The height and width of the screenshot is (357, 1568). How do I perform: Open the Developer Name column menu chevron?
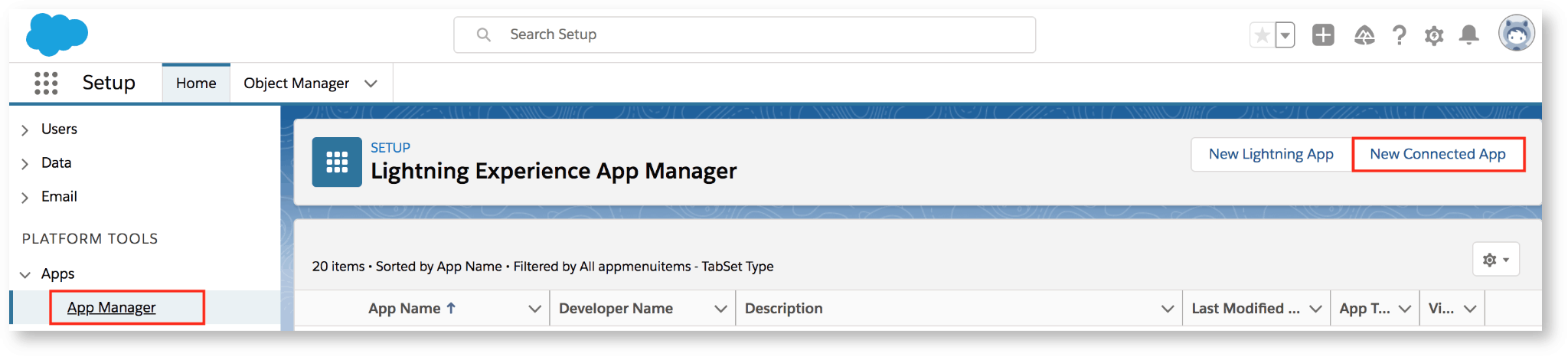click(720, 309)
